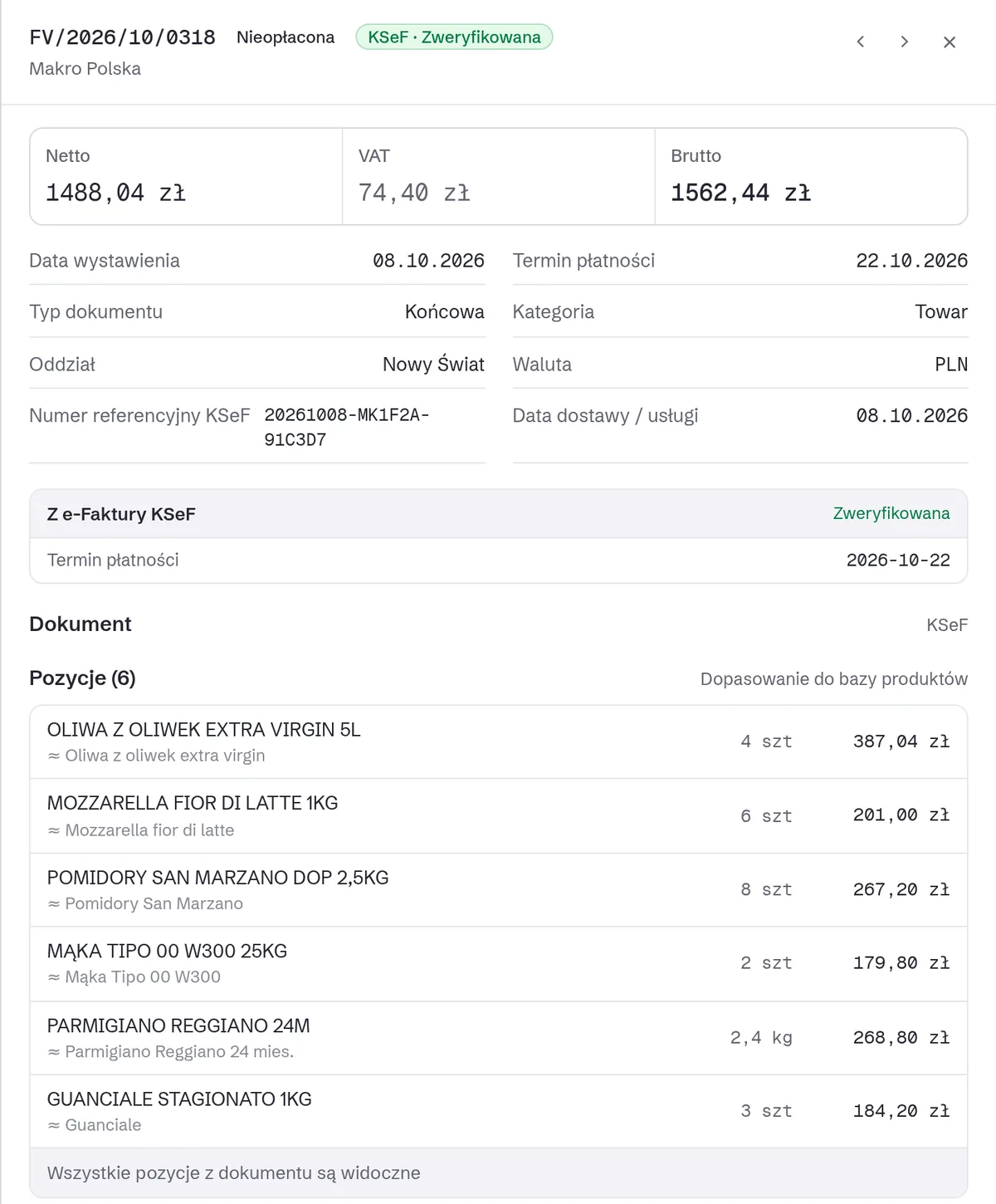The image size is (996, 1204).
Task: Click the Dokument section heading
Action: point(81,624)
